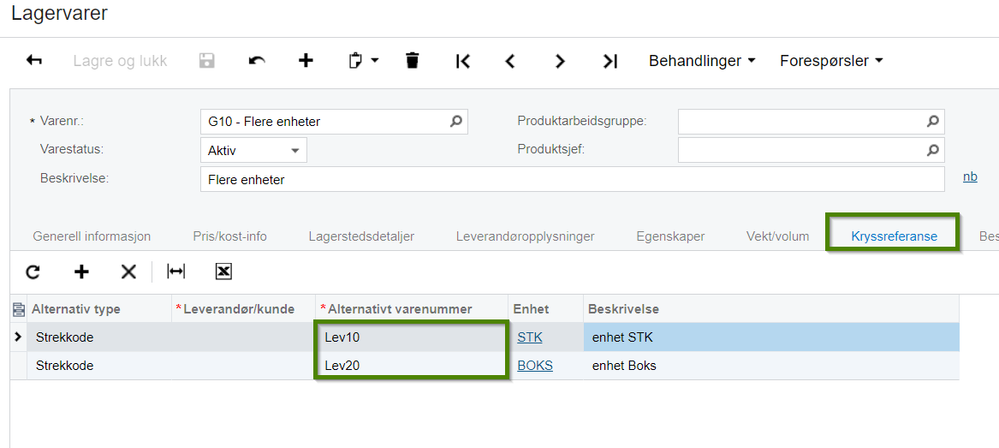999x448 pixels.
Task: Click the floppy disk save icon
Action: pos(207,61)
